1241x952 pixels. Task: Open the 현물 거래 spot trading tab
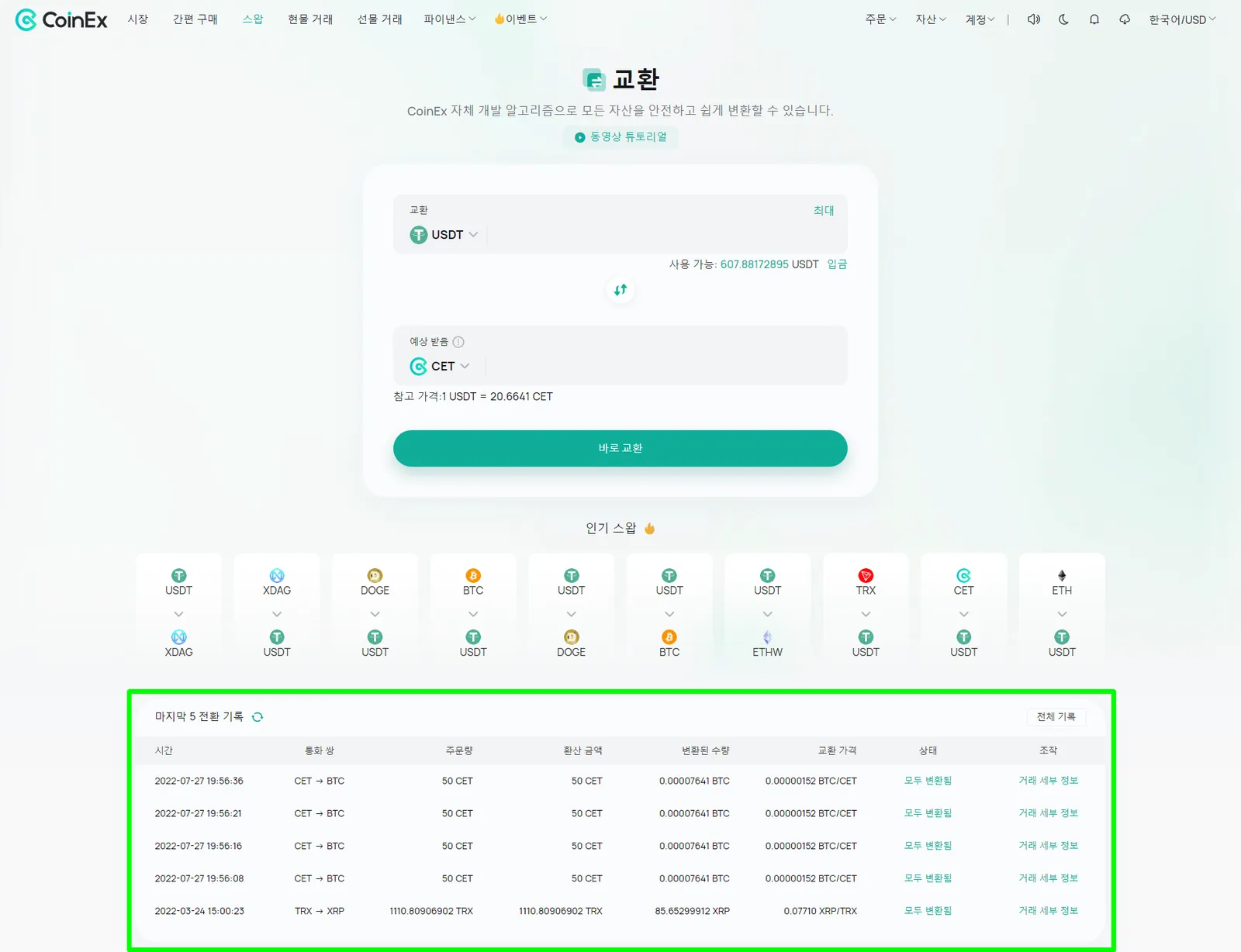[x=310, y=19]
